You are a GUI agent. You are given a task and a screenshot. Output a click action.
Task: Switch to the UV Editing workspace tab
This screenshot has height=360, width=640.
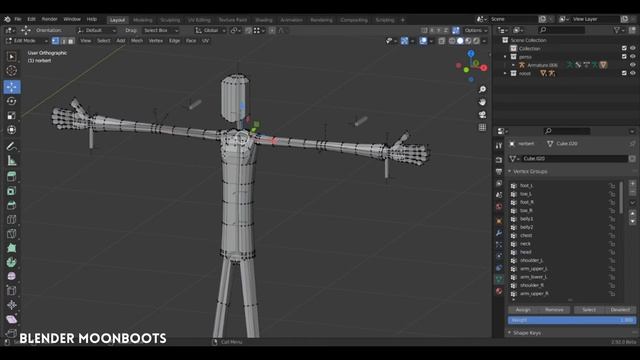click(x=199, y=20)
